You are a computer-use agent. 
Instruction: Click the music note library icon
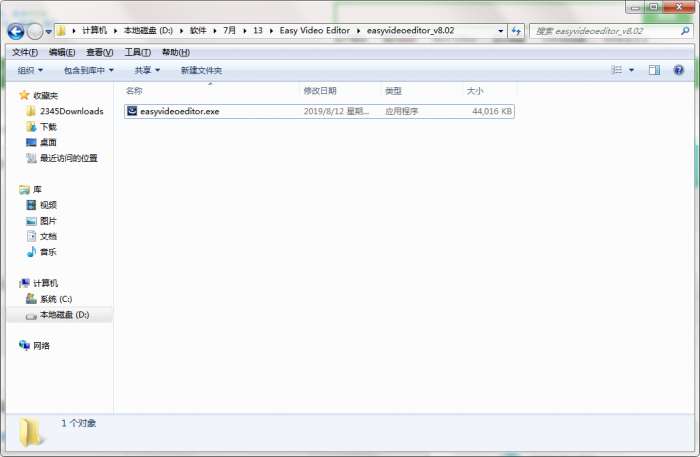(x=31, y=252)
